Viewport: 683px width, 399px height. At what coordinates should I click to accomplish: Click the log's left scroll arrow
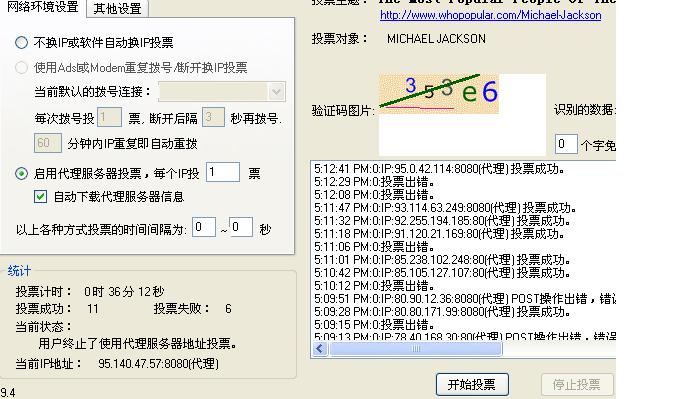point(320,348)
